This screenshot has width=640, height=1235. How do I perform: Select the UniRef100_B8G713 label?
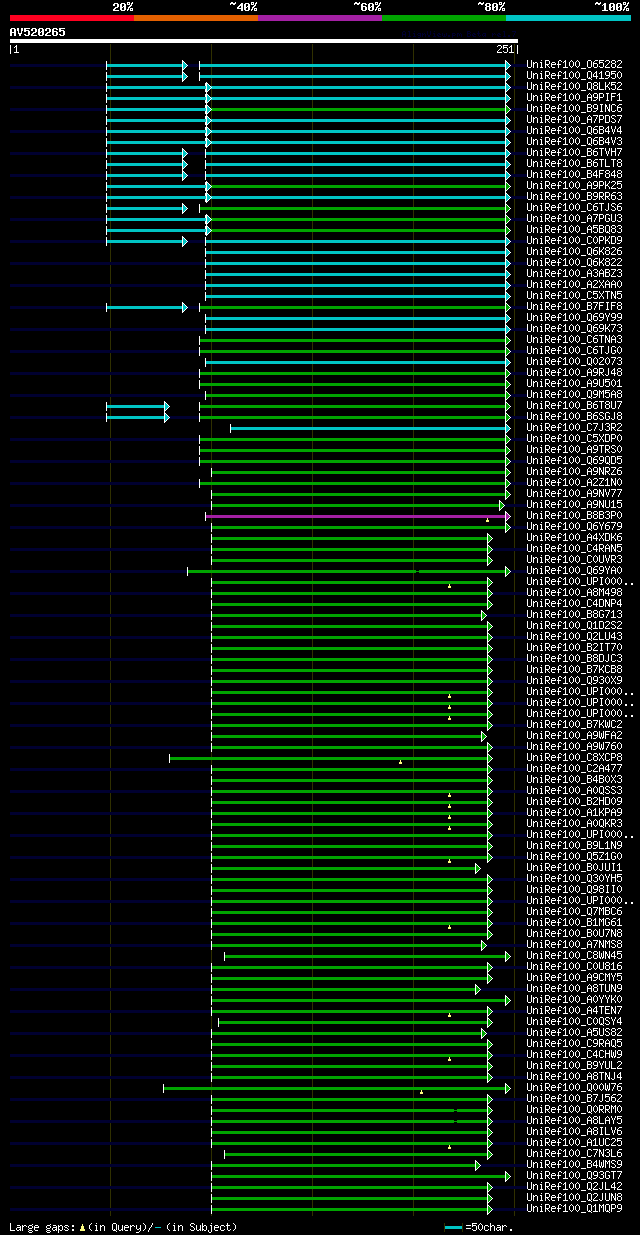coord(574,614)
